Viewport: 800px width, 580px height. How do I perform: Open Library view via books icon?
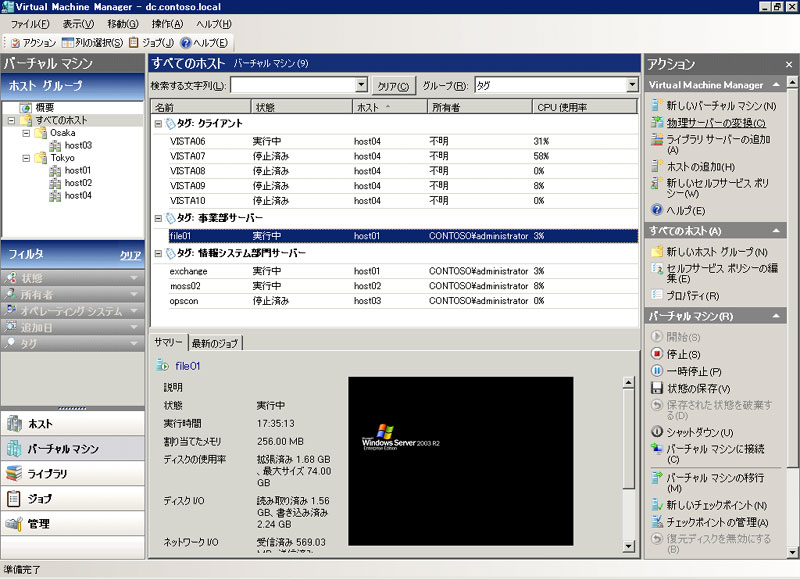pos(14,473)
